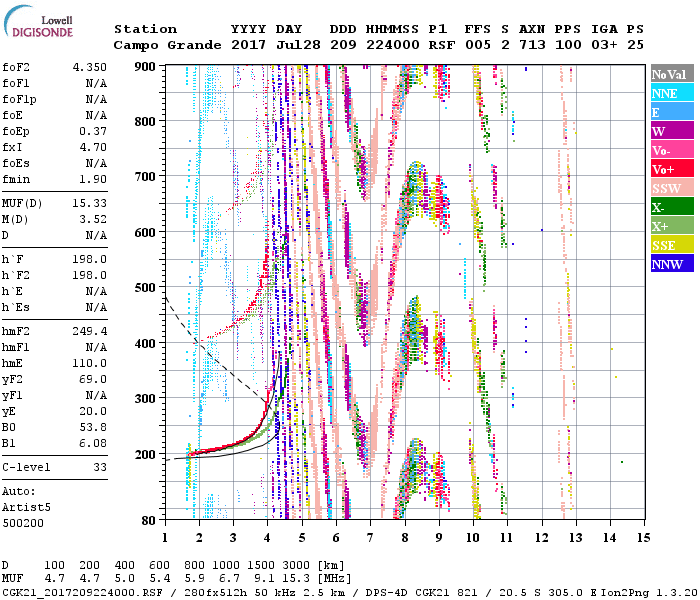This screenshot has height=600, width=700.
Task: Select the foF2 value 4.350
Action: click(89, 66)
